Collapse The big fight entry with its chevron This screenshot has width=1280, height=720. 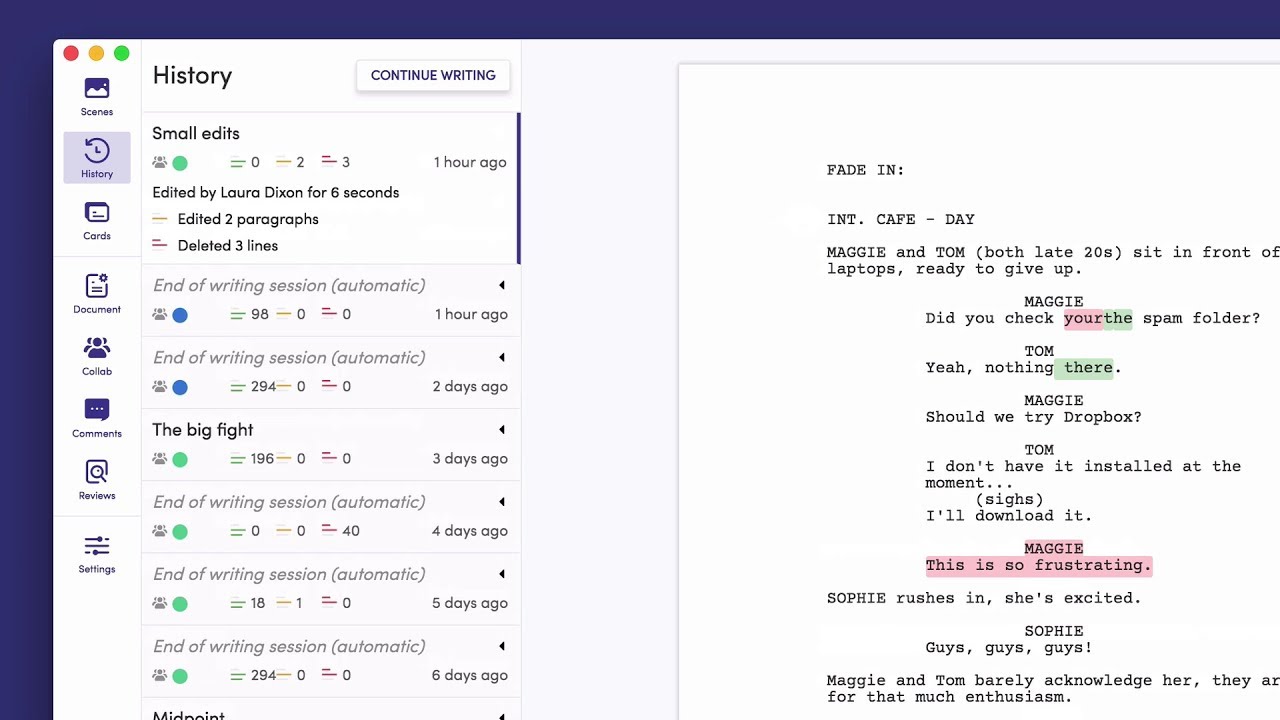coord(501,429)
